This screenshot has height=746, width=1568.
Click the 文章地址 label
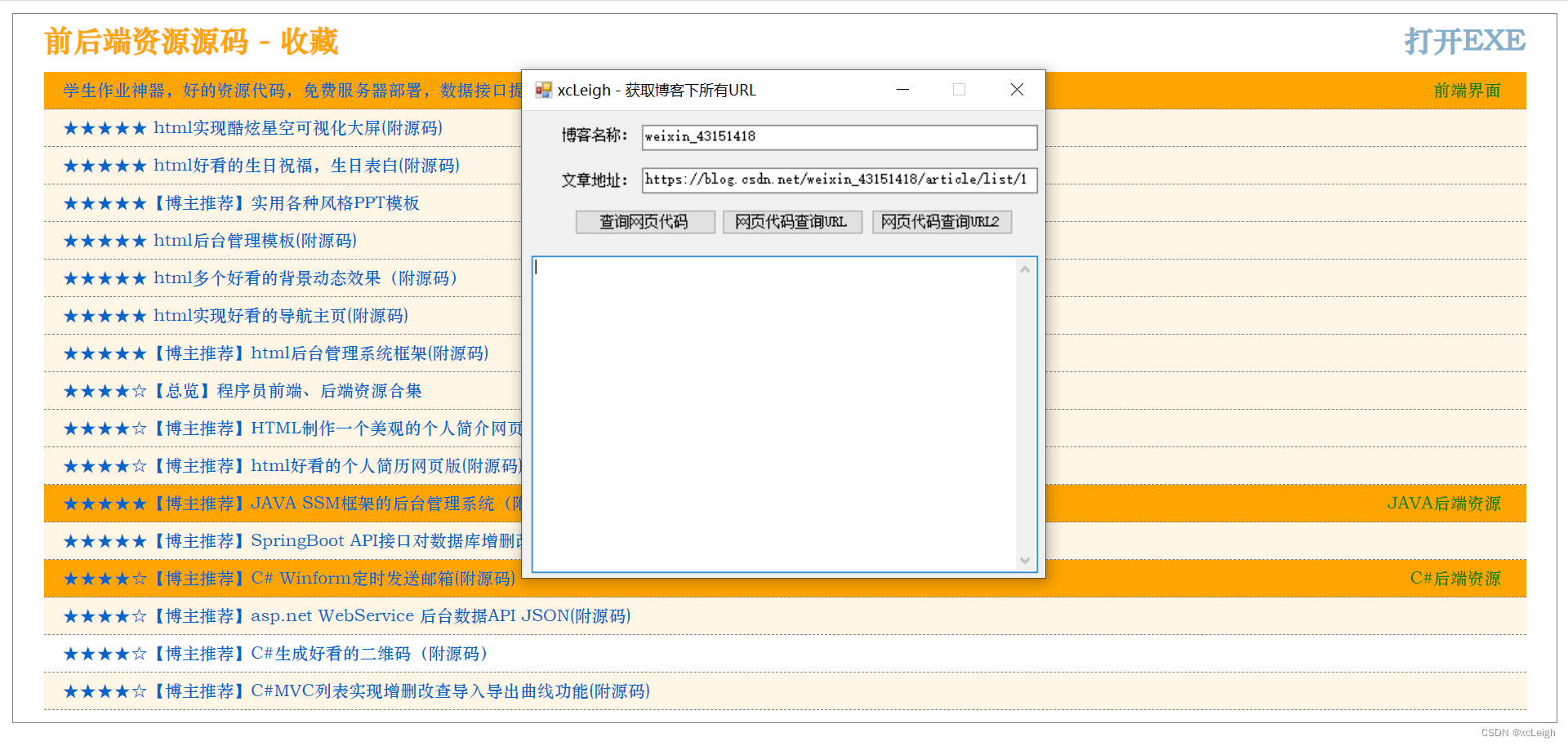tap(594, 180)
